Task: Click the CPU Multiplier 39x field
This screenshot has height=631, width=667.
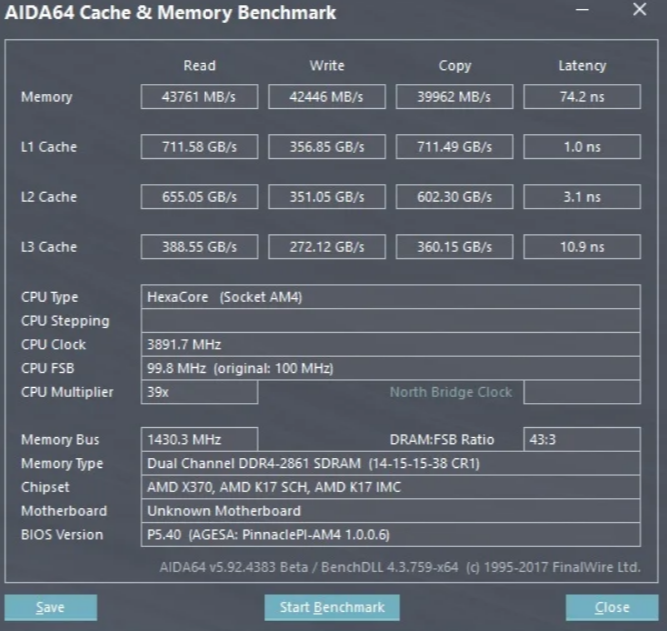Action: tap(199, 392)
